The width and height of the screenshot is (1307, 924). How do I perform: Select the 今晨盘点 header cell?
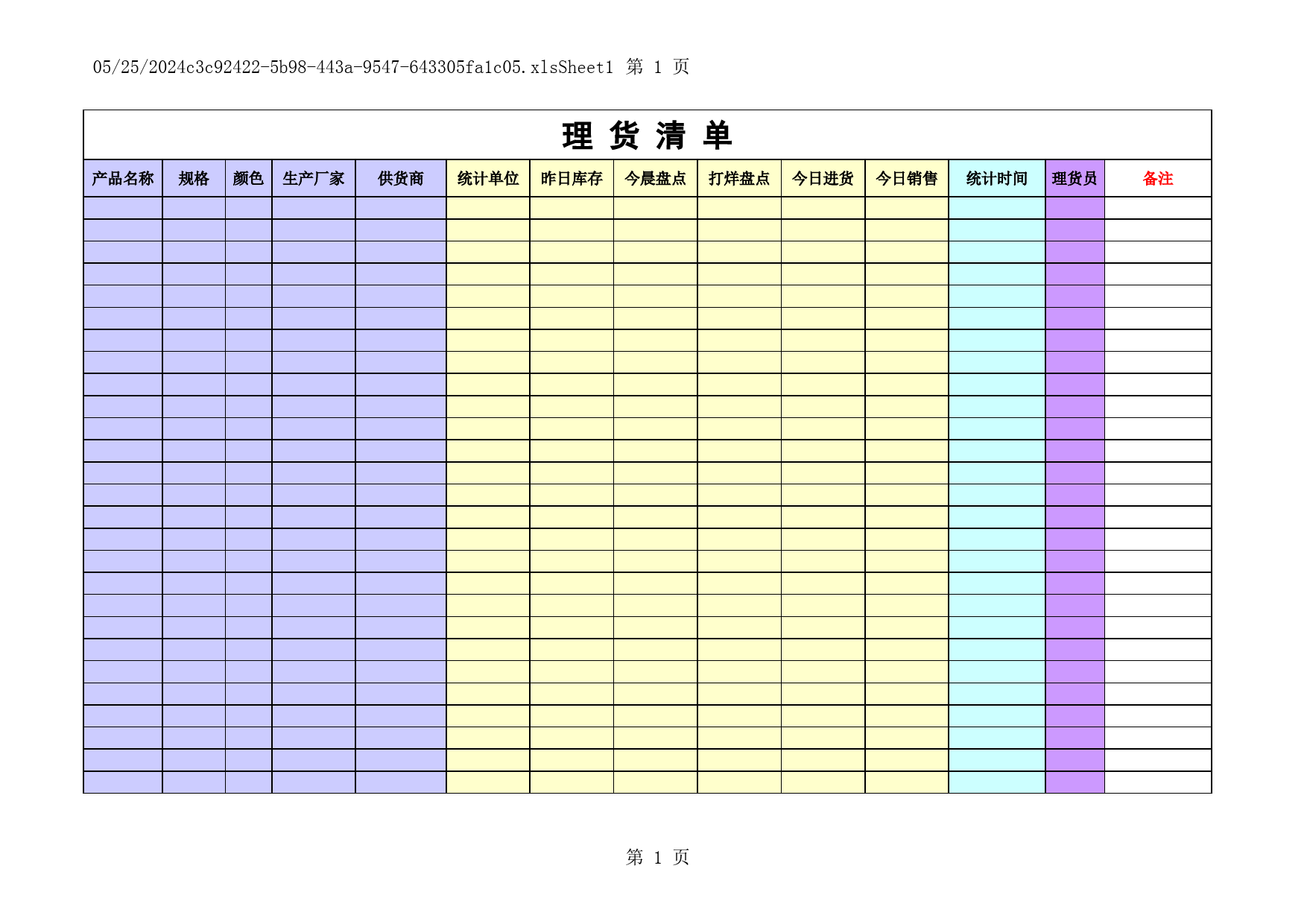[656, 178]
